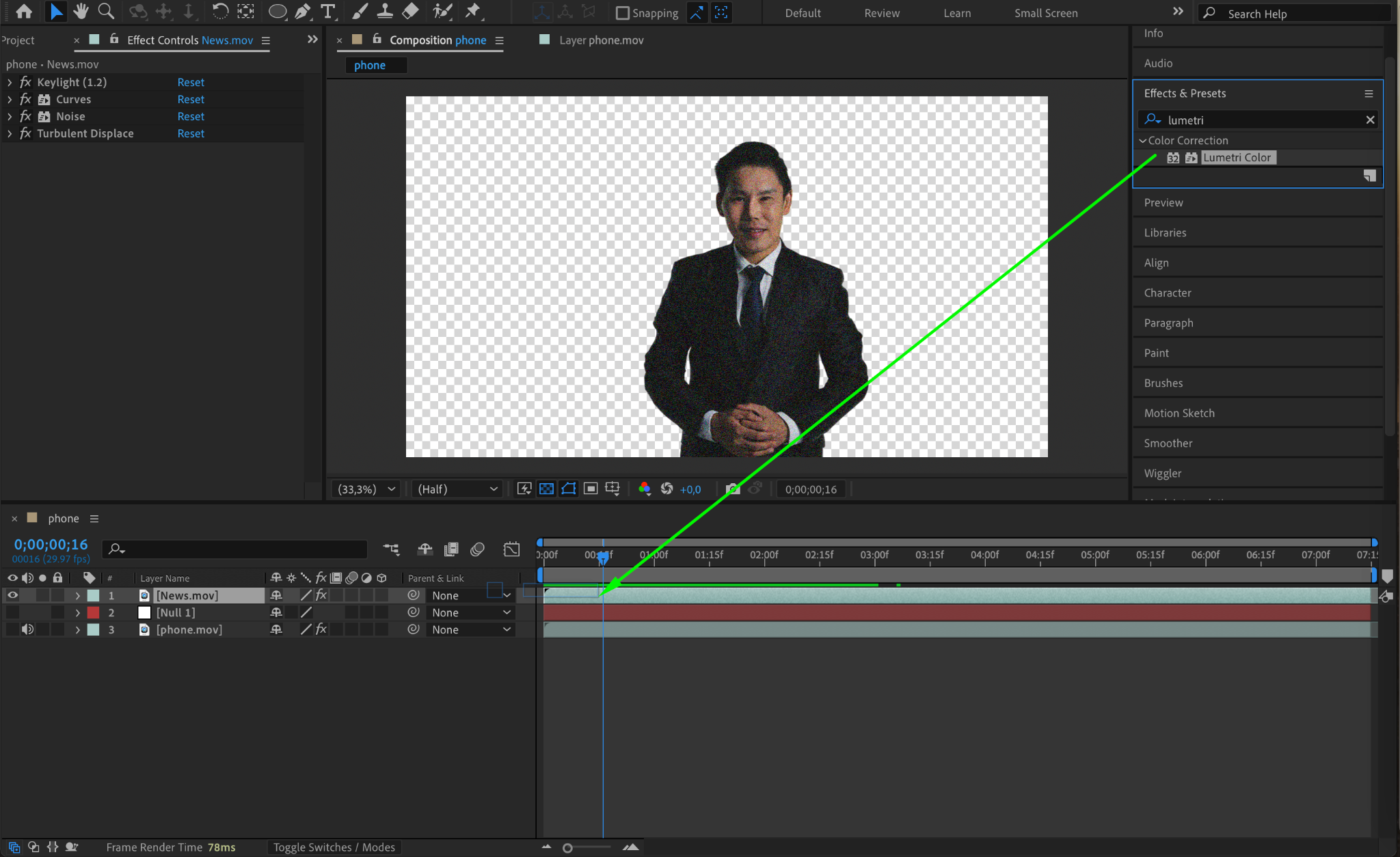Screen dimensions: 1400x857
Task: Select the Ellipse shape tool
Action: click(277, 11)
